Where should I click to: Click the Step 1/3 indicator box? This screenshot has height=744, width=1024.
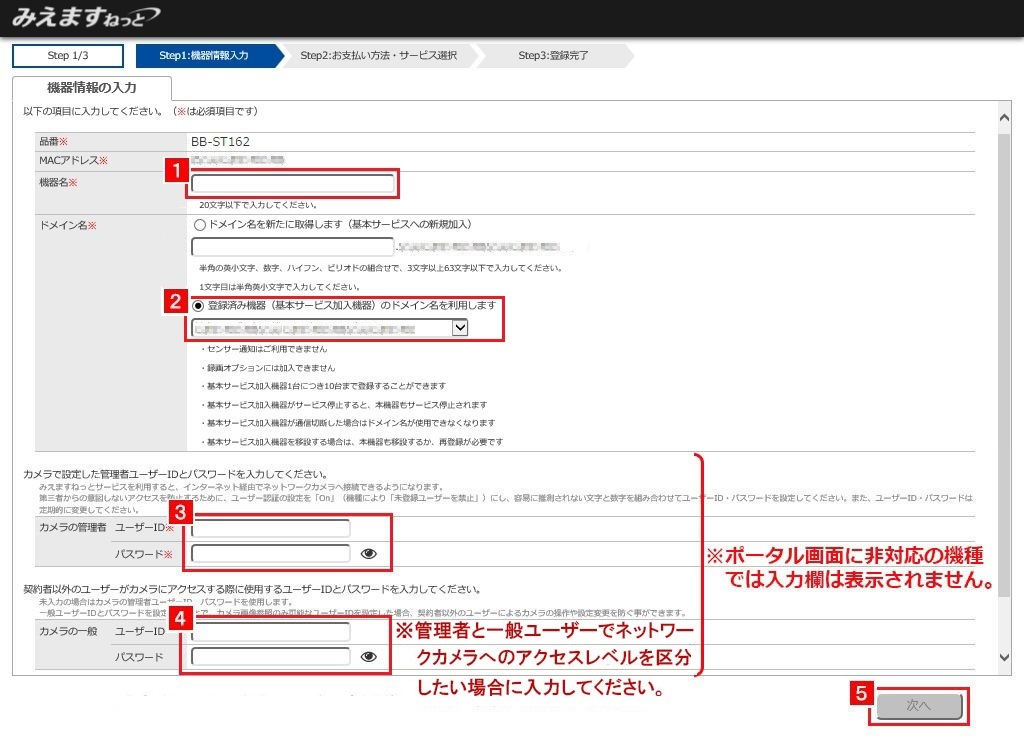tap(67, 56)
